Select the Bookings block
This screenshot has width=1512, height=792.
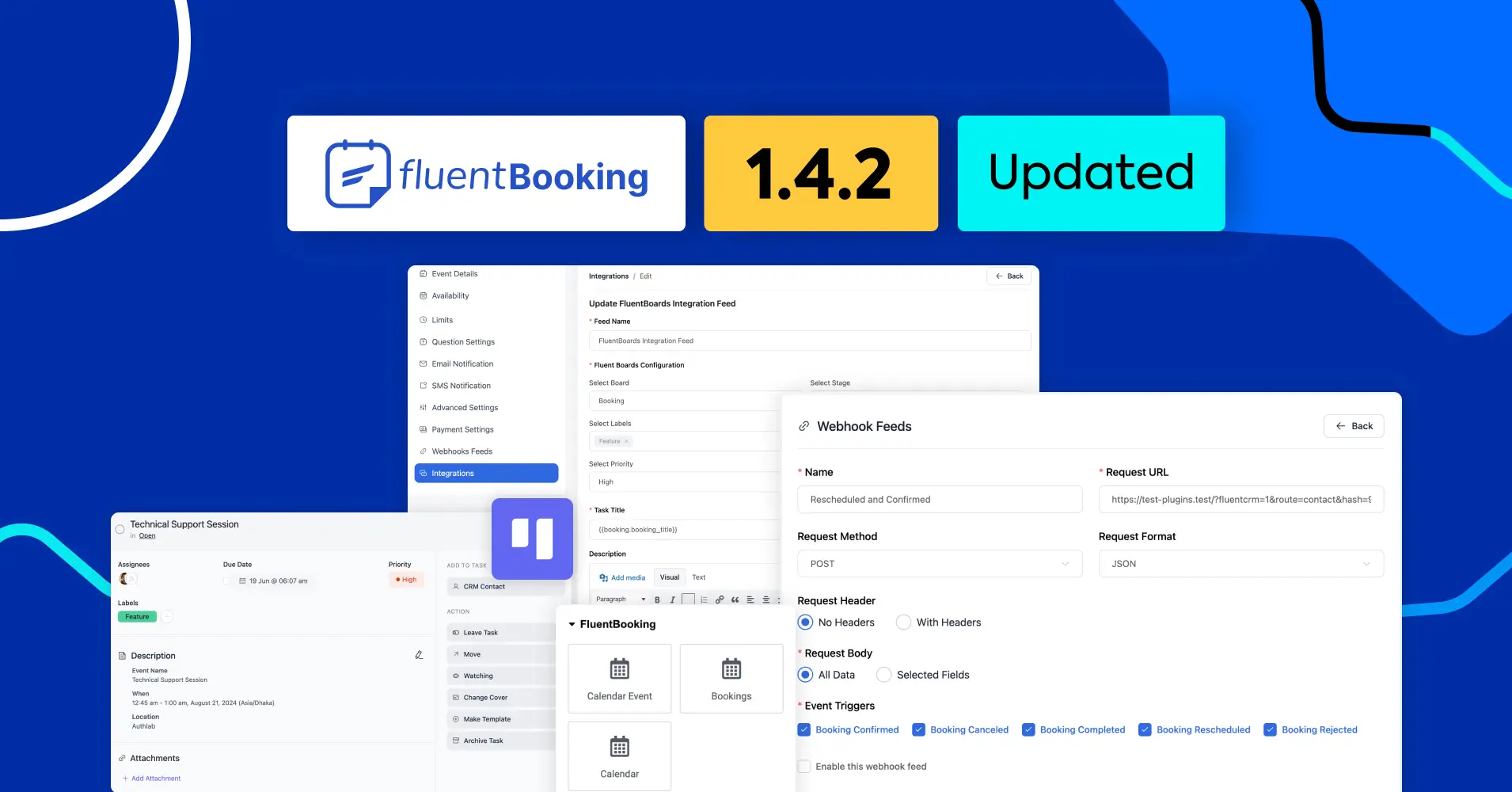(x=731, y=679)
